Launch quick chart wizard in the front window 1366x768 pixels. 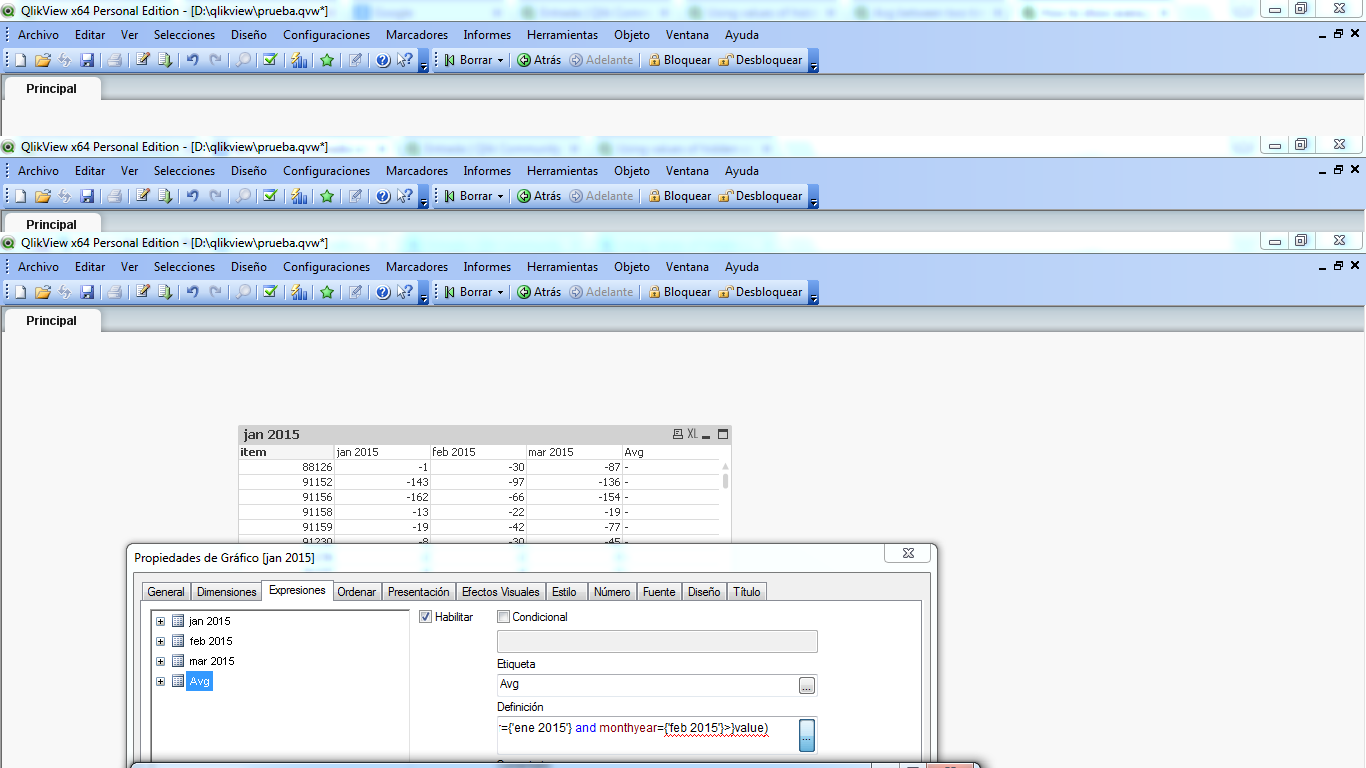point(299,292)
